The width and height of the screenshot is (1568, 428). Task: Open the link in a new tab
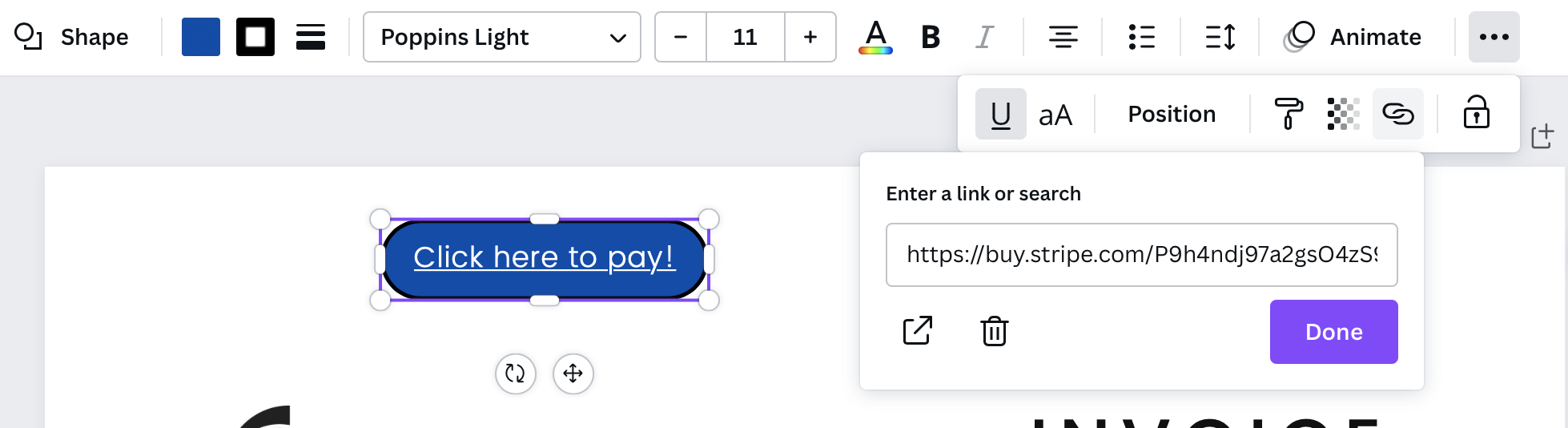point(918,330)
